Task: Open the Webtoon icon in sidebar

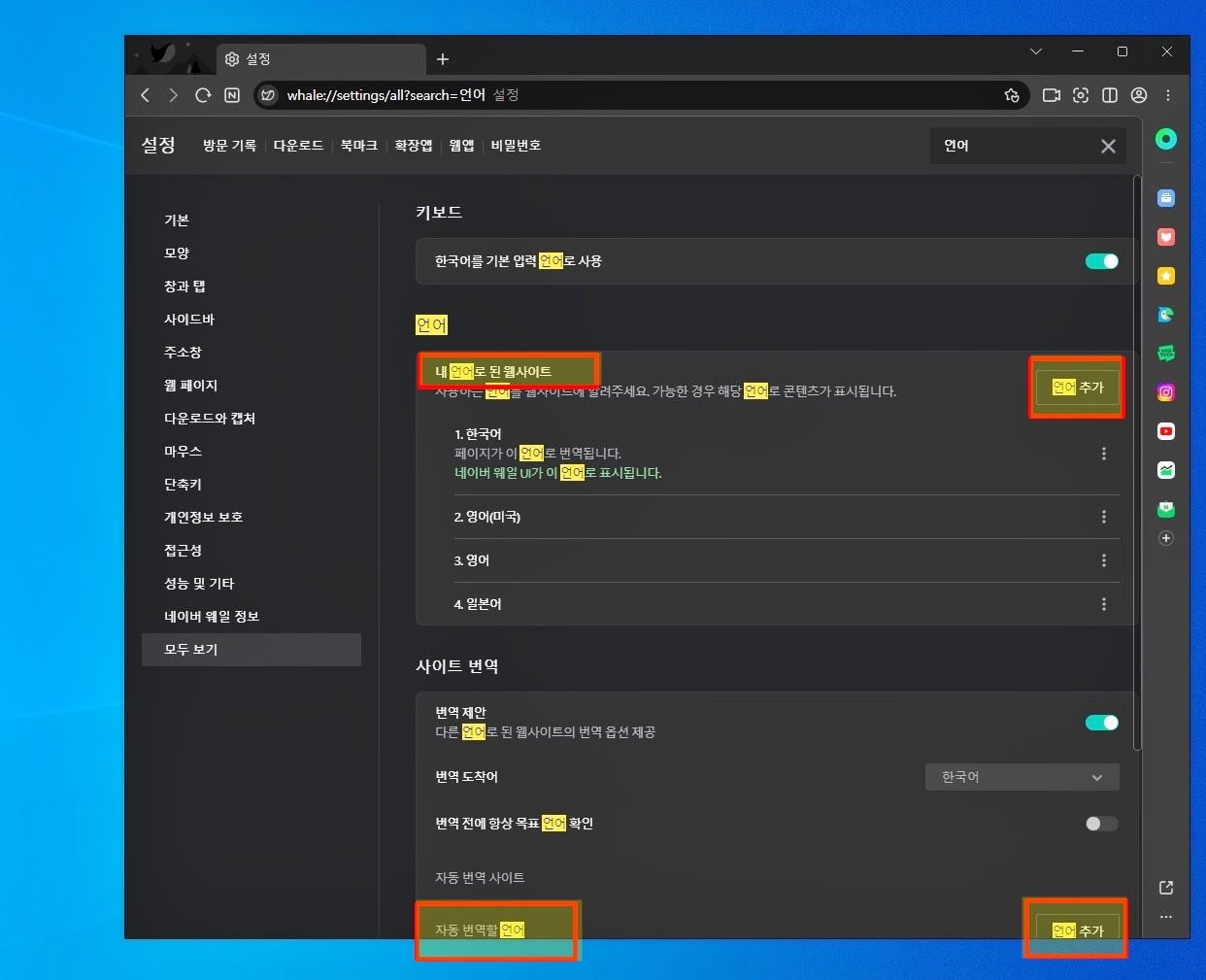Action: coord(1166,354)
